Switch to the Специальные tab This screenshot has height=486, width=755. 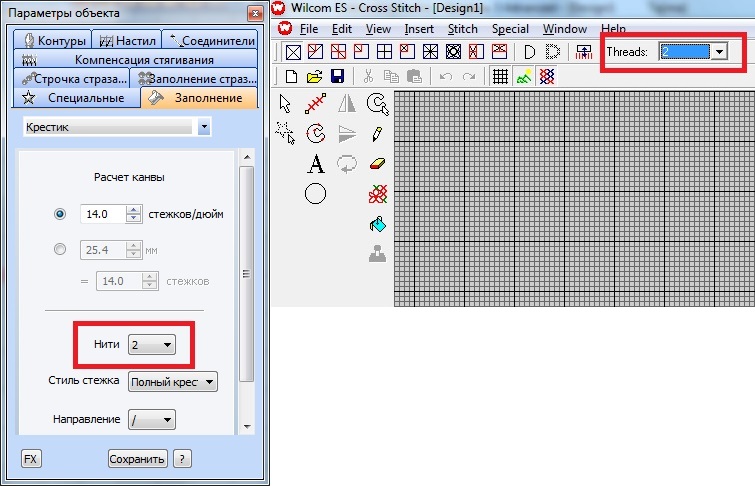[x=77, y=98]
